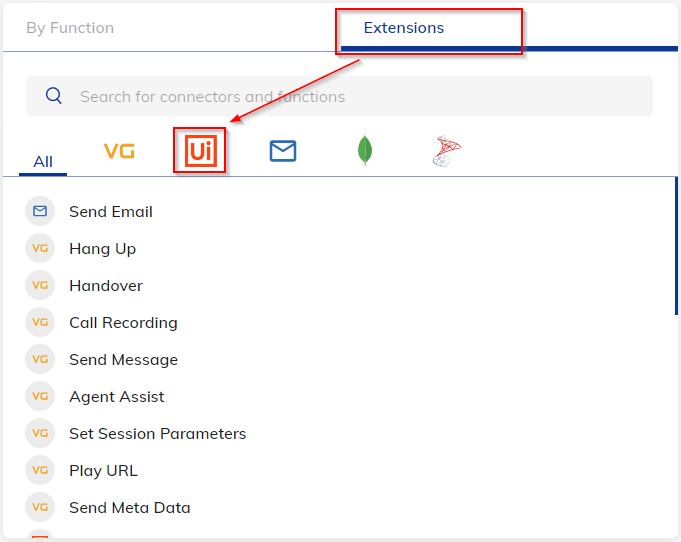Filter by the MongoDB leaf icon

click(365, 150)
